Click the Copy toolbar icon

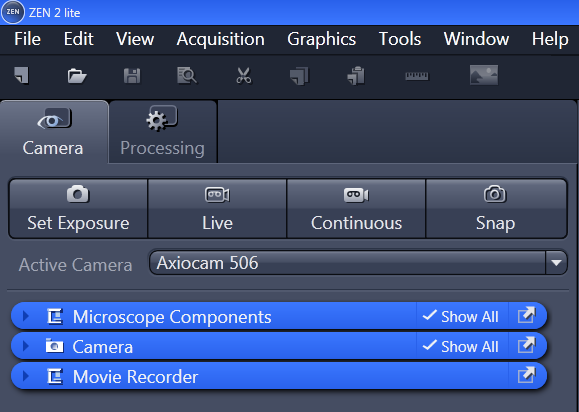[299, 76]
